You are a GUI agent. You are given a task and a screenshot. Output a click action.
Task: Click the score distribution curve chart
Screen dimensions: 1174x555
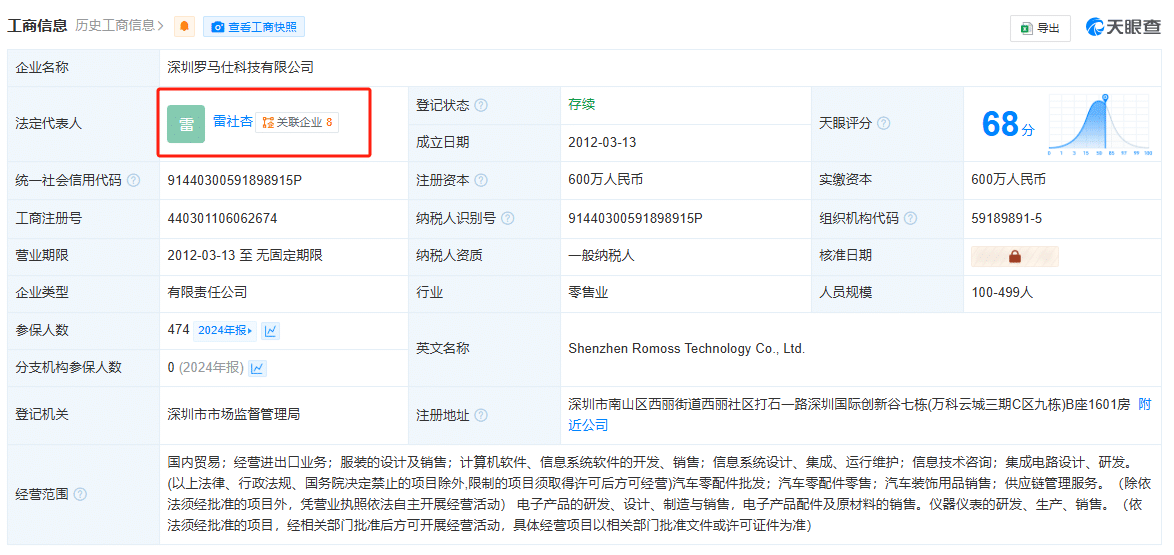click(1101, 124)
